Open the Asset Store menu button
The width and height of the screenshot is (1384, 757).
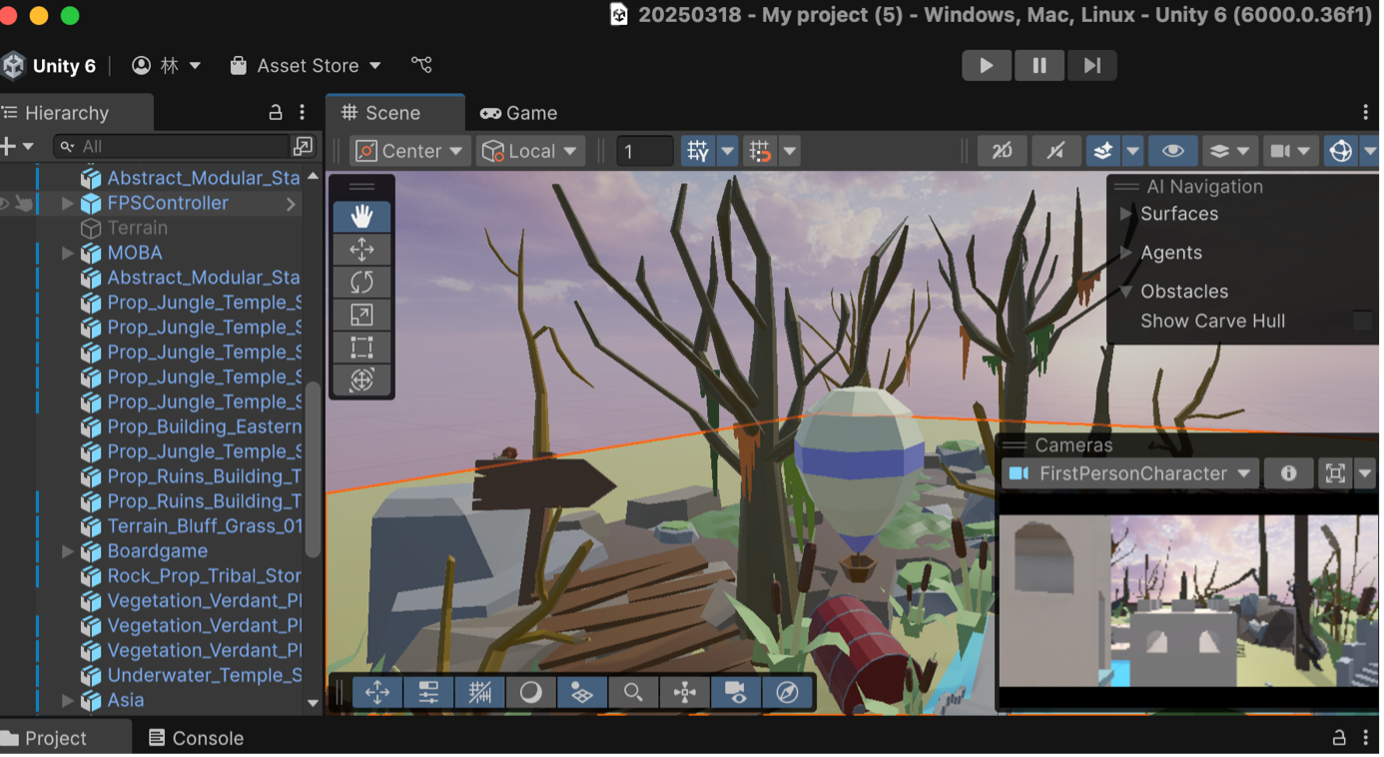tap(306, 65)
